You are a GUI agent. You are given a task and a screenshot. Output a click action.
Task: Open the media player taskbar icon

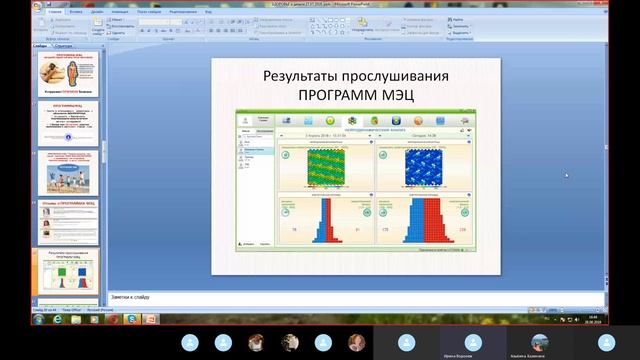(x=95, y=319)
